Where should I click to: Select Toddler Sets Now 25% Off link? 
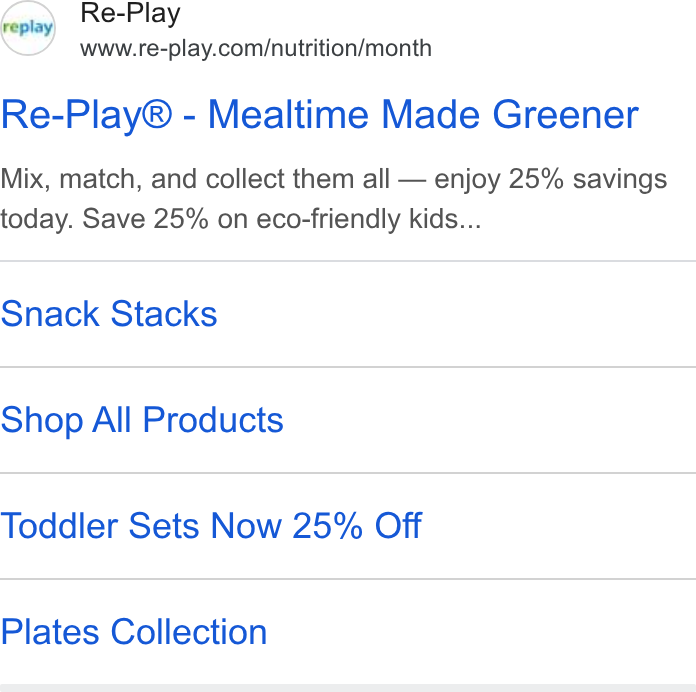[x=211, y=526]
